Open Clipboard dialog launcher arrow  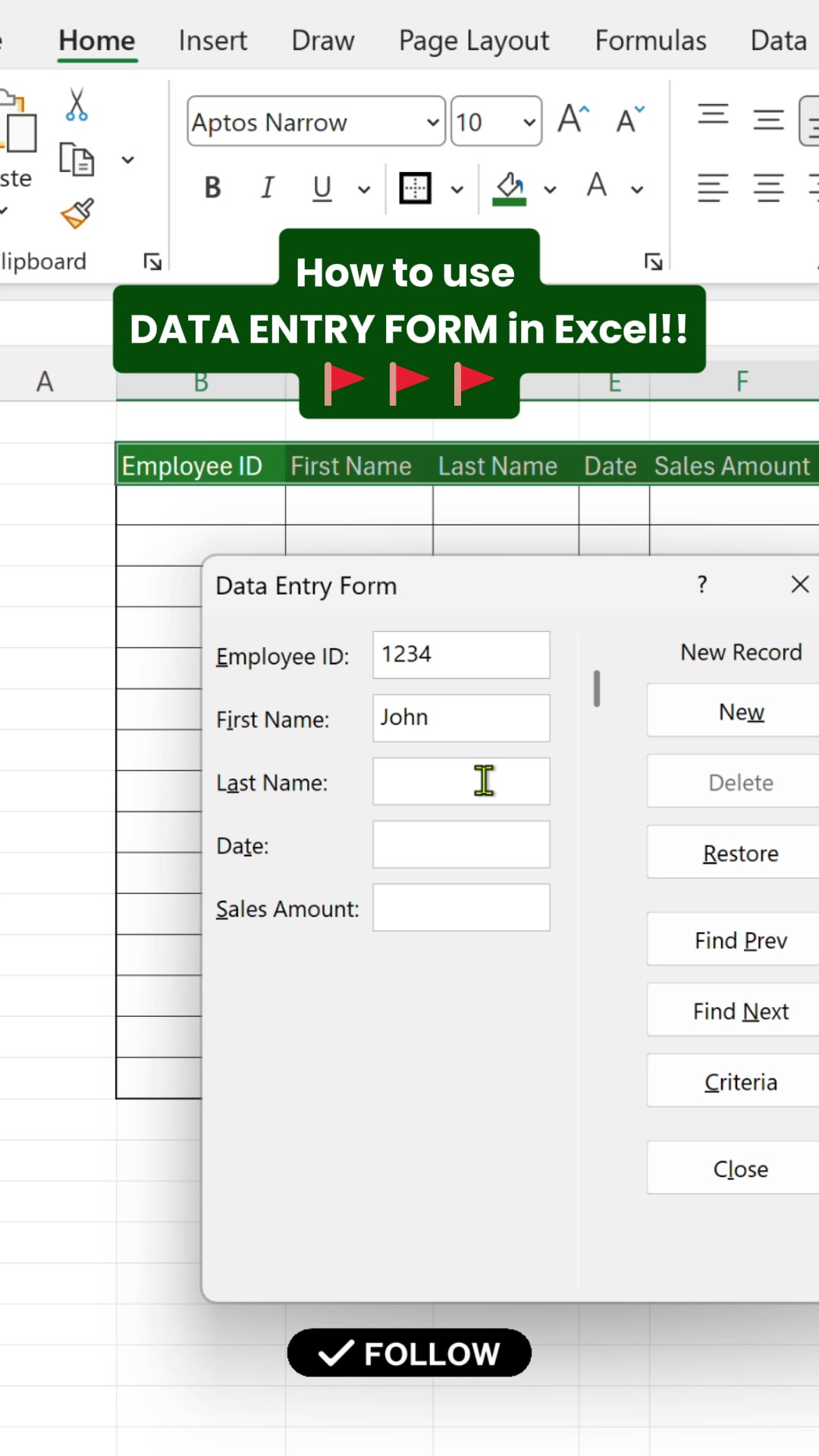(152, 262)
